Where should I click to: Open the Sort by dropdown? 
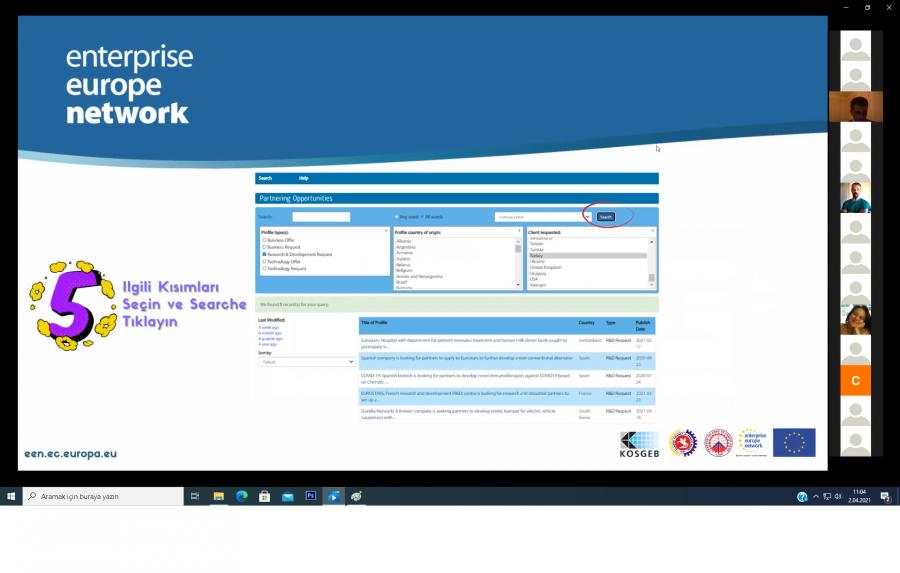pyautogui.click(x=306, y=362)
